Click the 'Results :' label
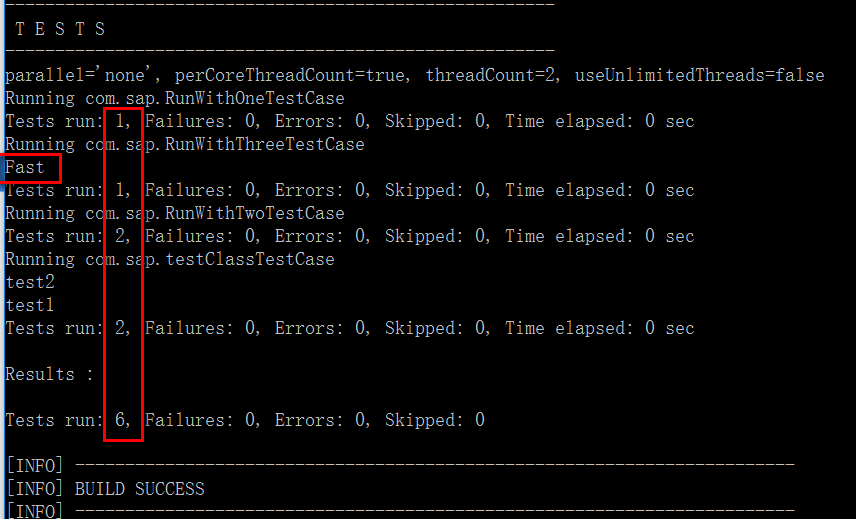Screen dimensions: 856x519 coord(50,374)
